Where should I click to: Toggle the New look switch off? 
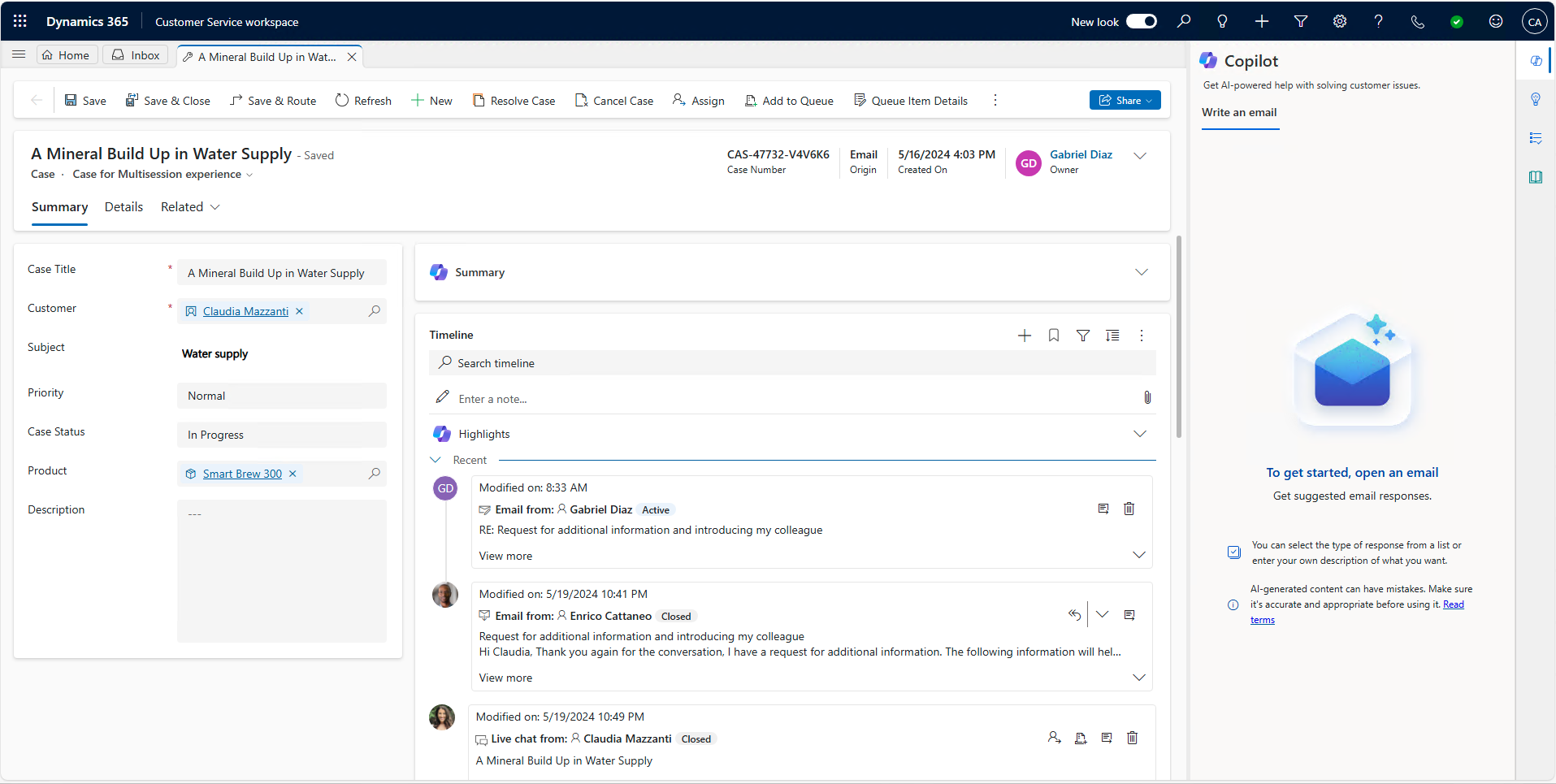1142,21
